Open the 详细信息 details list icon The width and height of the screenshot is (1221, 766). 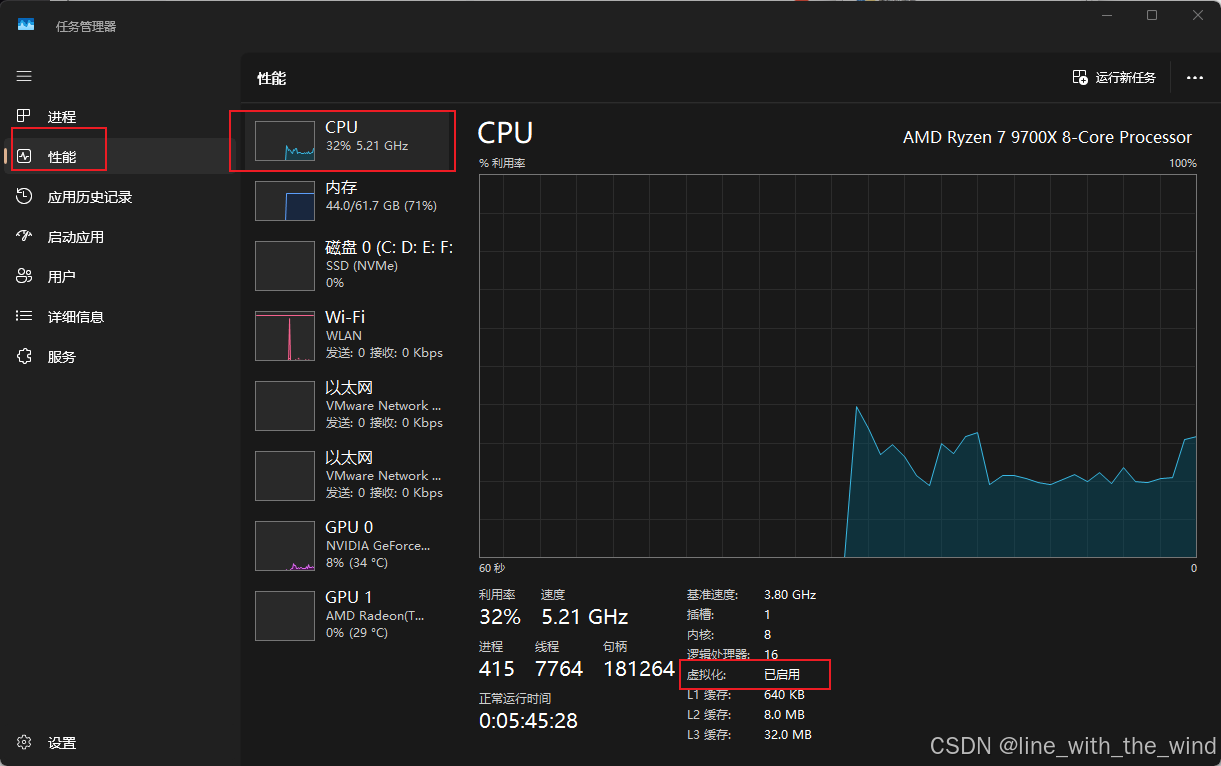[24, 316]
